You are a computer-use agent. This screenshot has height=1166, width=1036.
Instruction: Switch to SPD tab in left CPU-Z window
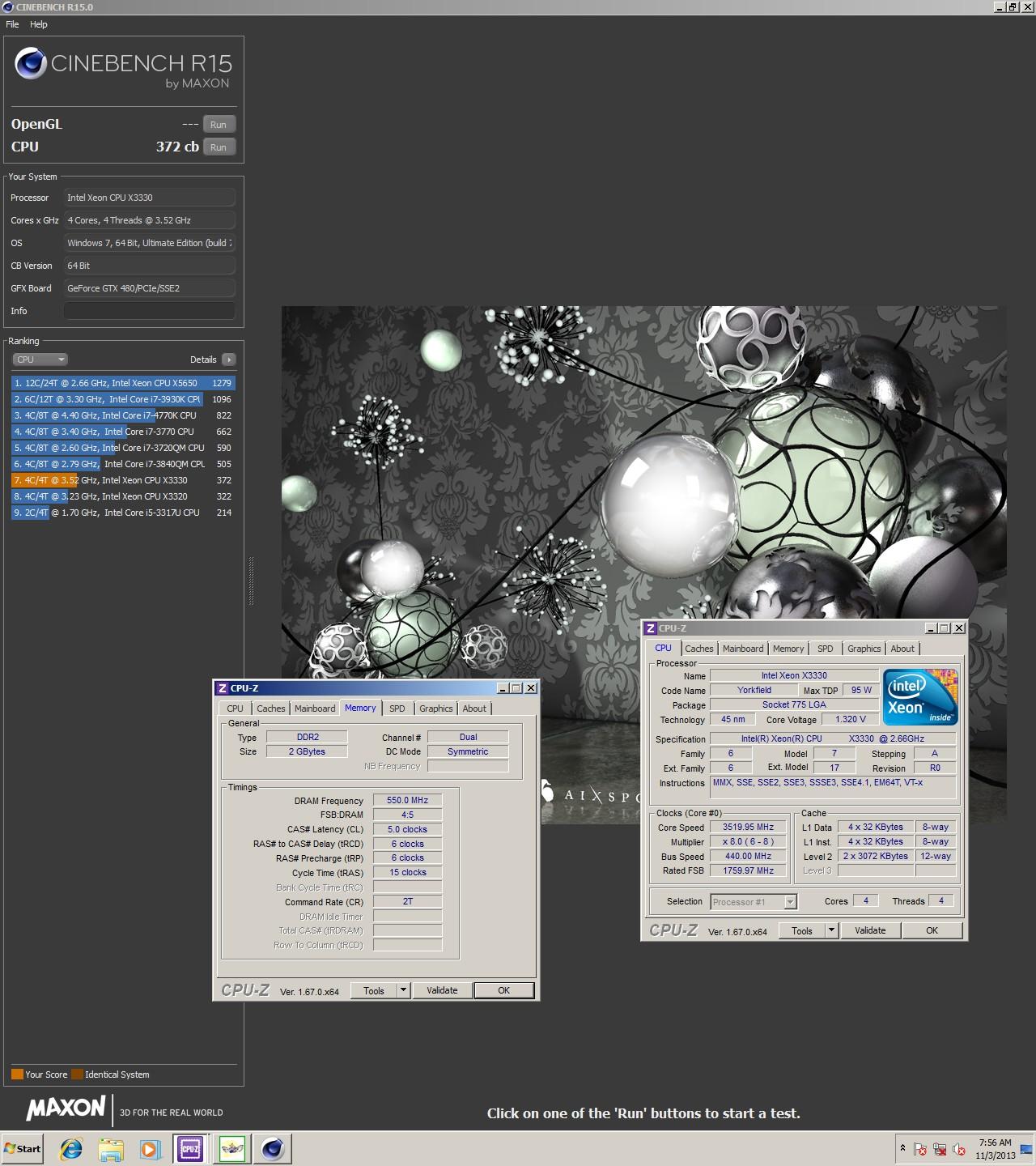[x=397, y=709]
